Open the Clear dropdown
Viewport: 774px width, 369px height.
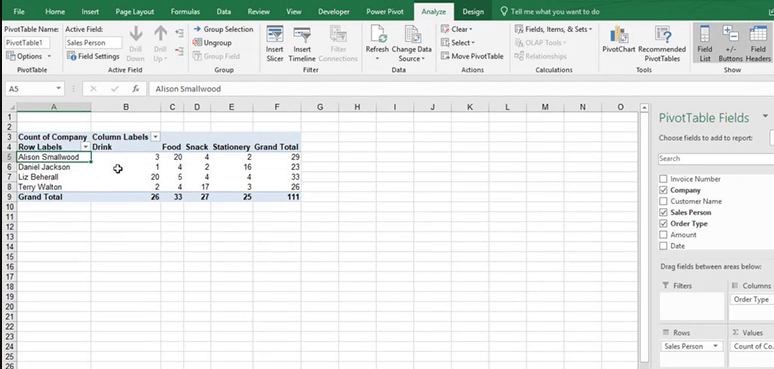pos(457,29)
